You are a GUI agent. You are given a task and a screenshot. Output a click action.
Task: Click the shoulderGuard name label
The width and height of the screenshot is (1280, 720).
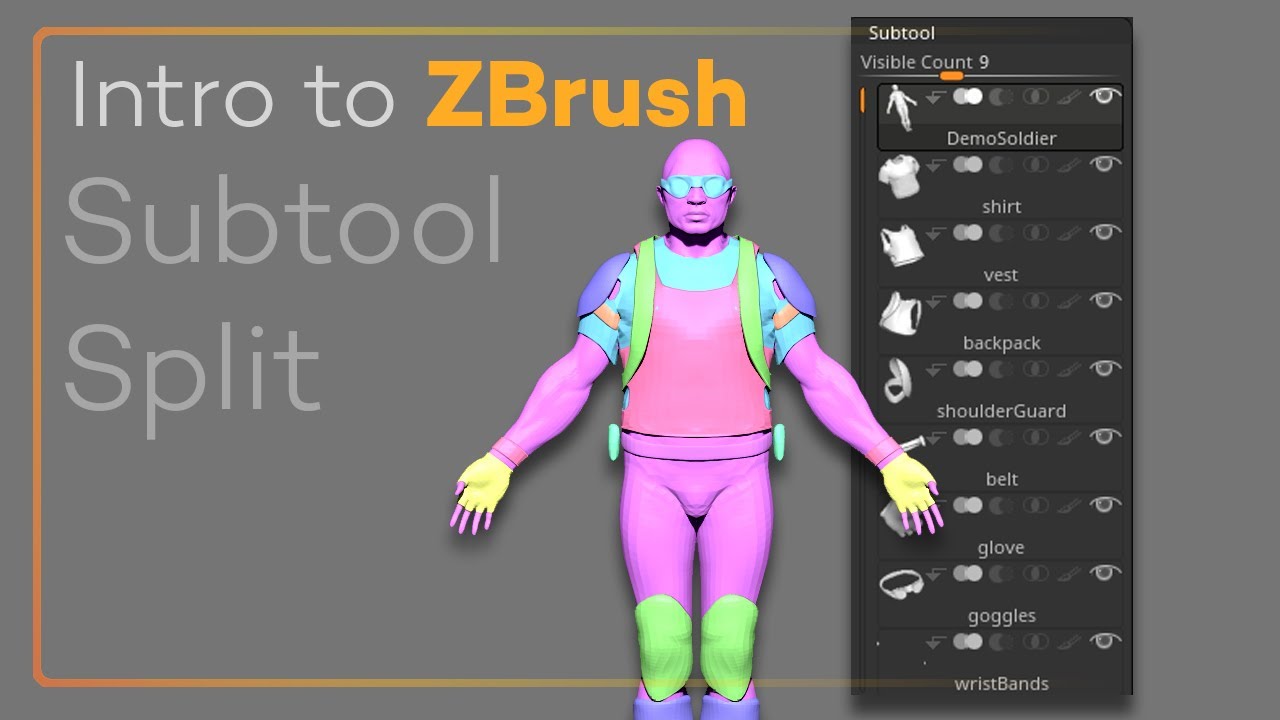tap(1001, 411)
